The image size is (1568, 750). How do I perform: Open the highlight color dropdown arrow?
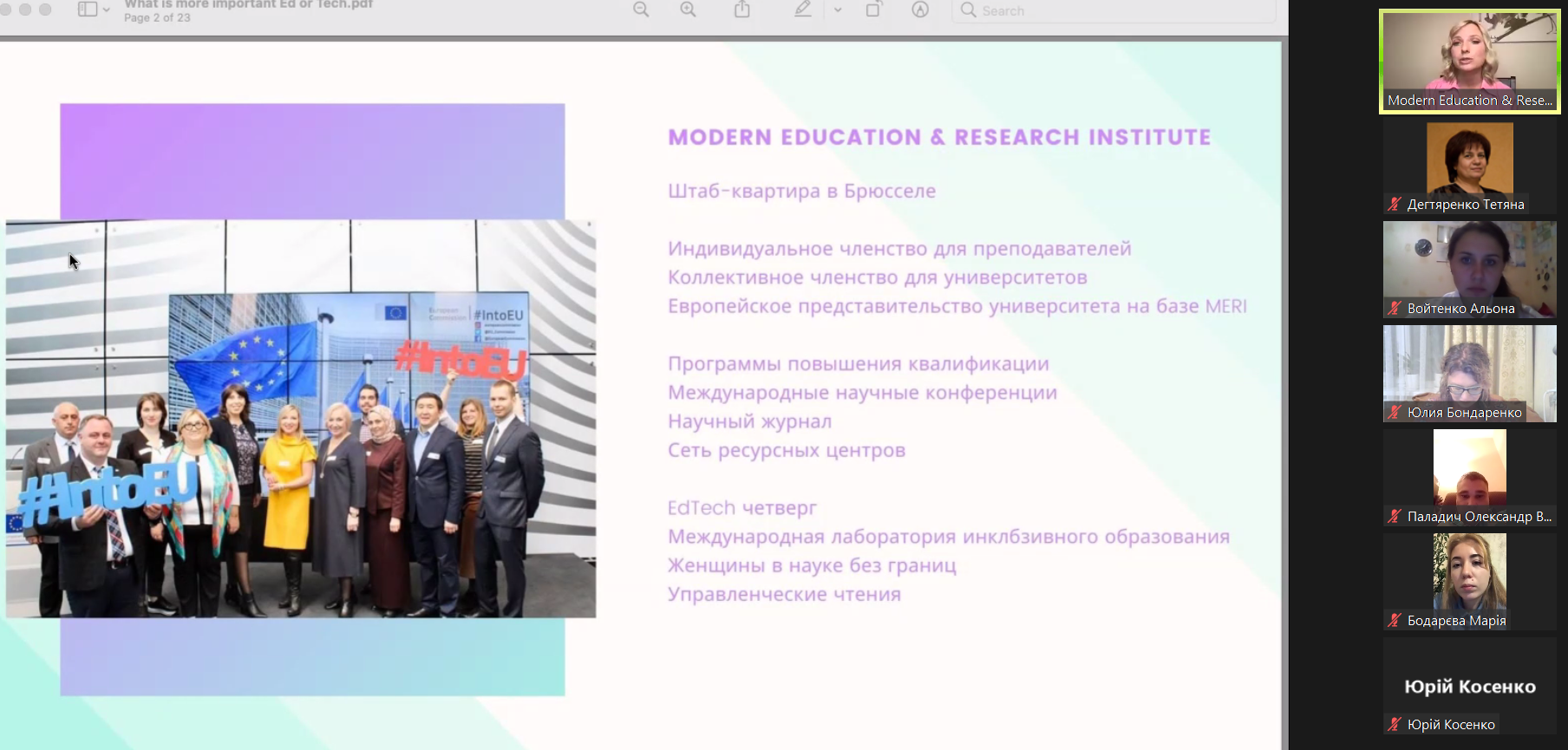tap(838, 10)
